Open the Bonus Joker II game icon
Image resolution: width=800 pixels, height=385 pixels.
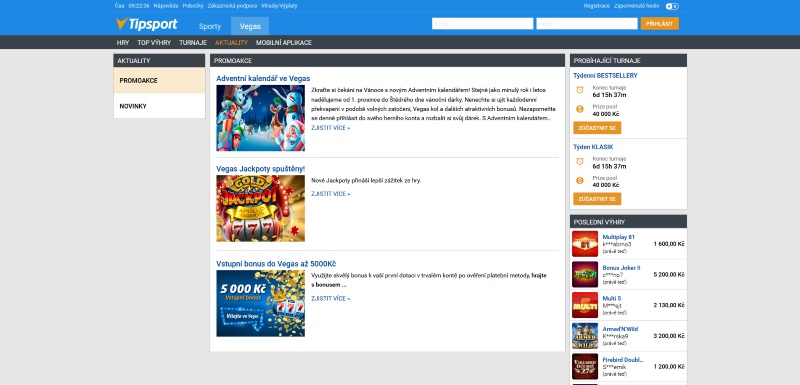[x=585, y=274]
